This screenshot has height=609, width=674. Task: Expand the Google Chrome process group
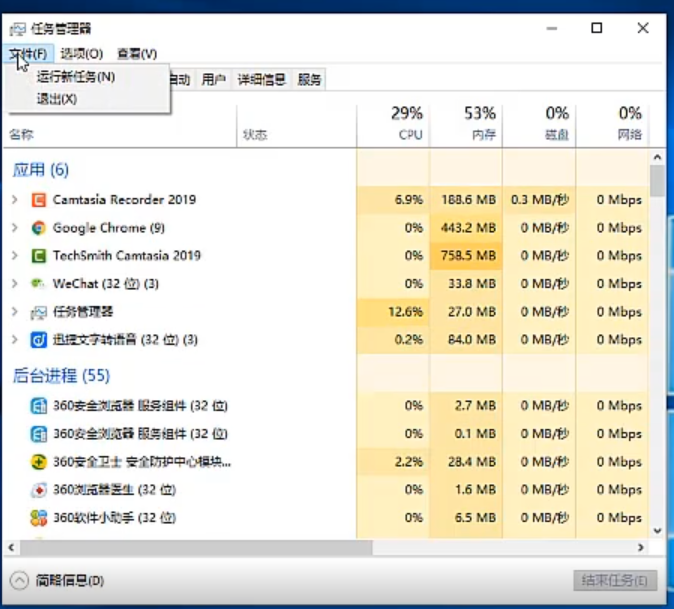(14, 228)
